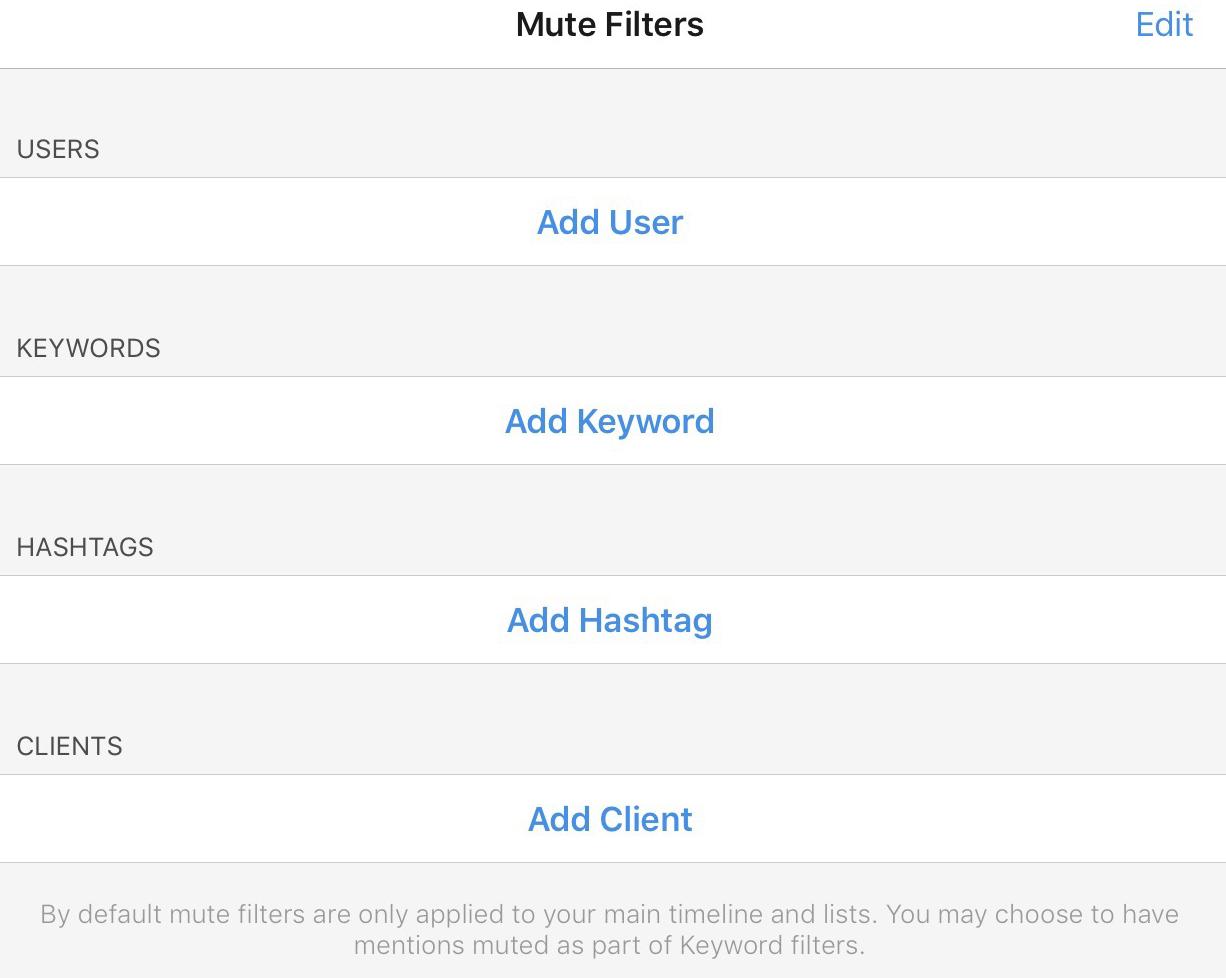
Task: Click the CLIENTS section label
Action: click(70, 746)
